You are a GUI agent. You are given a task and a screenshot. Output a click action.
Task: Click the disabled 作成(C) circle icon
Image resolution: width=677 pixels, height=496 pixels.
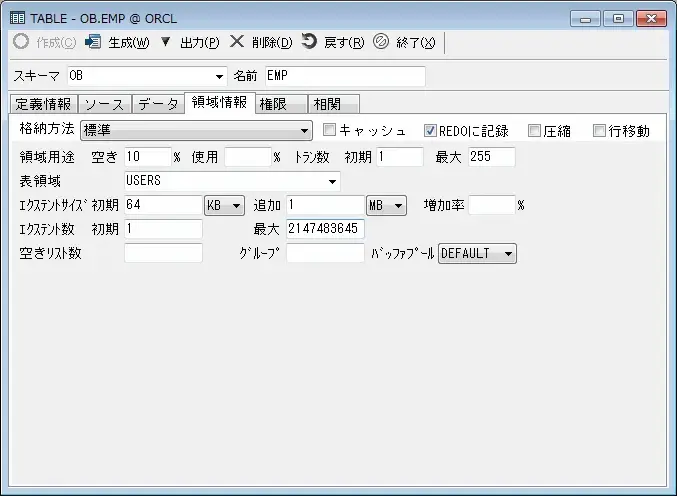tap(21, 41)
